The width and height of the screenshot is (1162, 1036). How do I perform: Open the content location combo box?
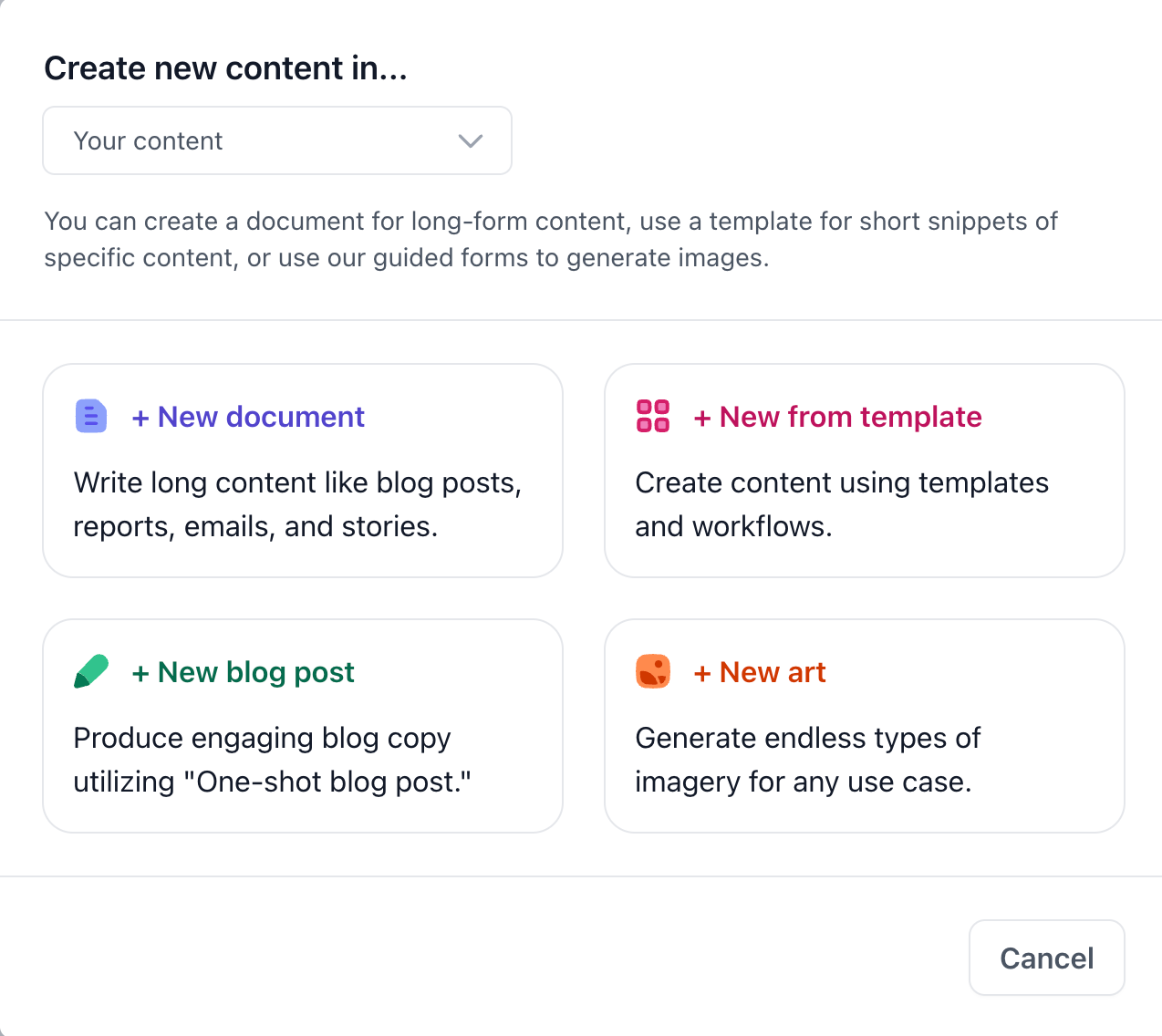coord(276,140)
